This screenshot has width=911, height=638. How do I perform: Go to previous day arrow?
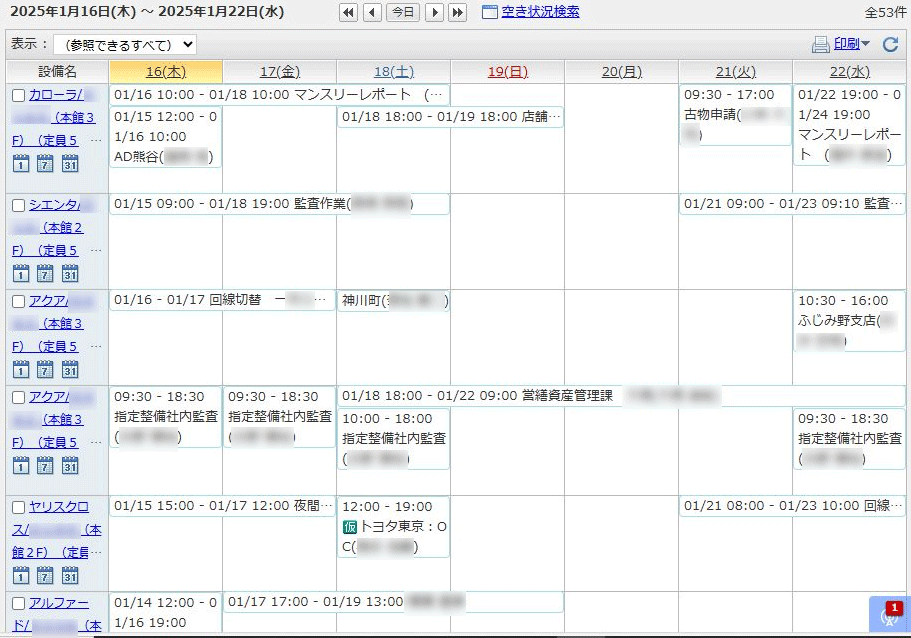[372, 13]
